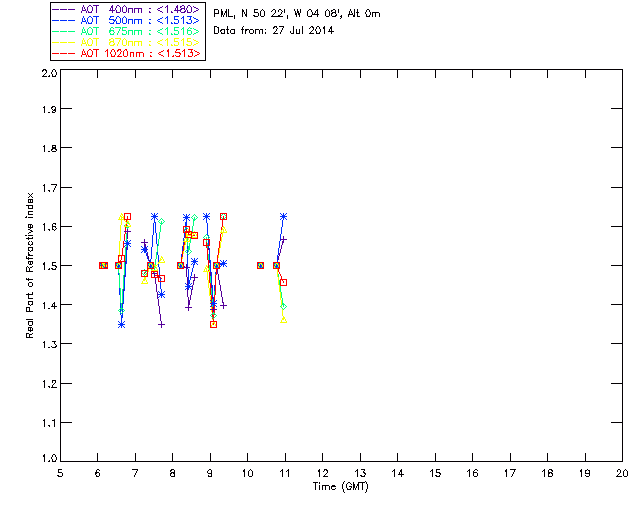Click the x-axis tick label 9
Screen dimensions: 640x512
tap(210, 473)
